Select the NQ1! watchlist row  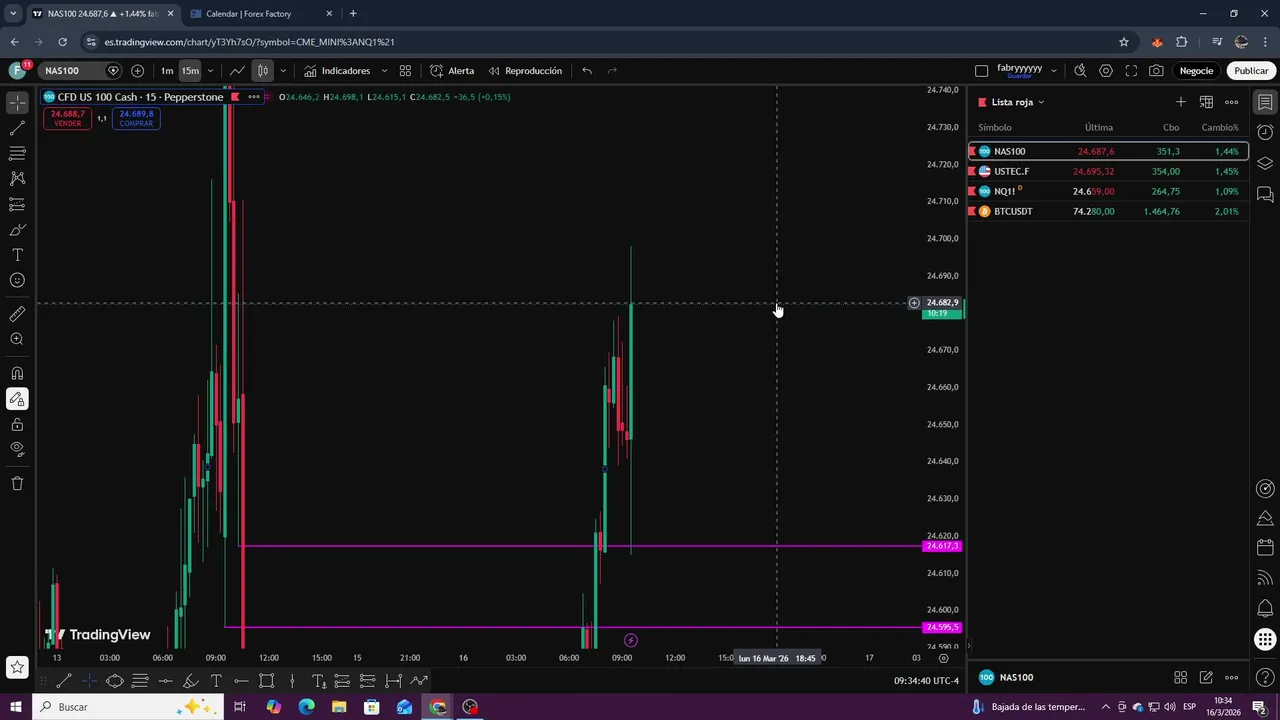coord(1108,191)
